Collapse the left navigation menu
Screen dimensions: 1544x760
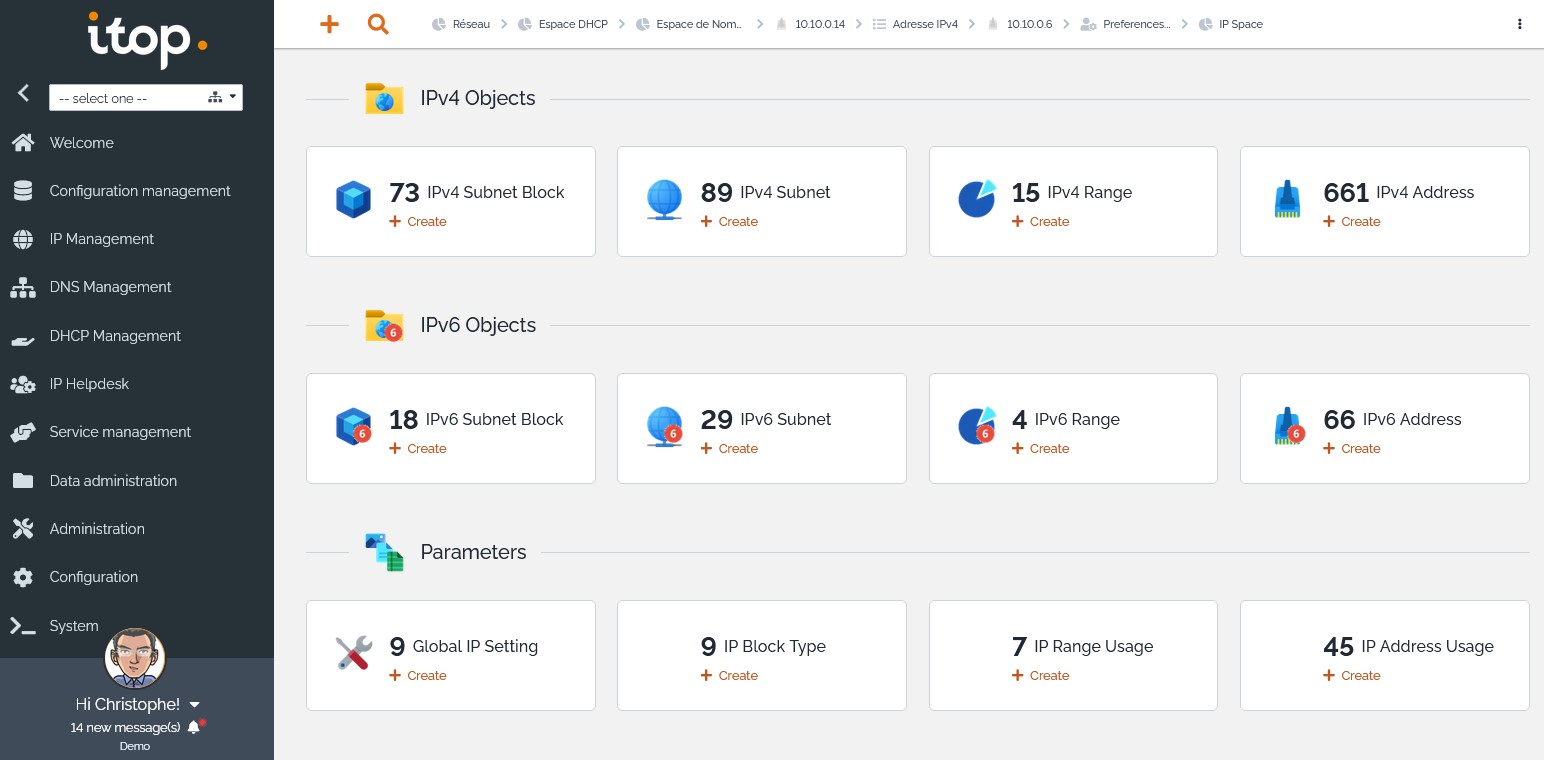(24, 94)
